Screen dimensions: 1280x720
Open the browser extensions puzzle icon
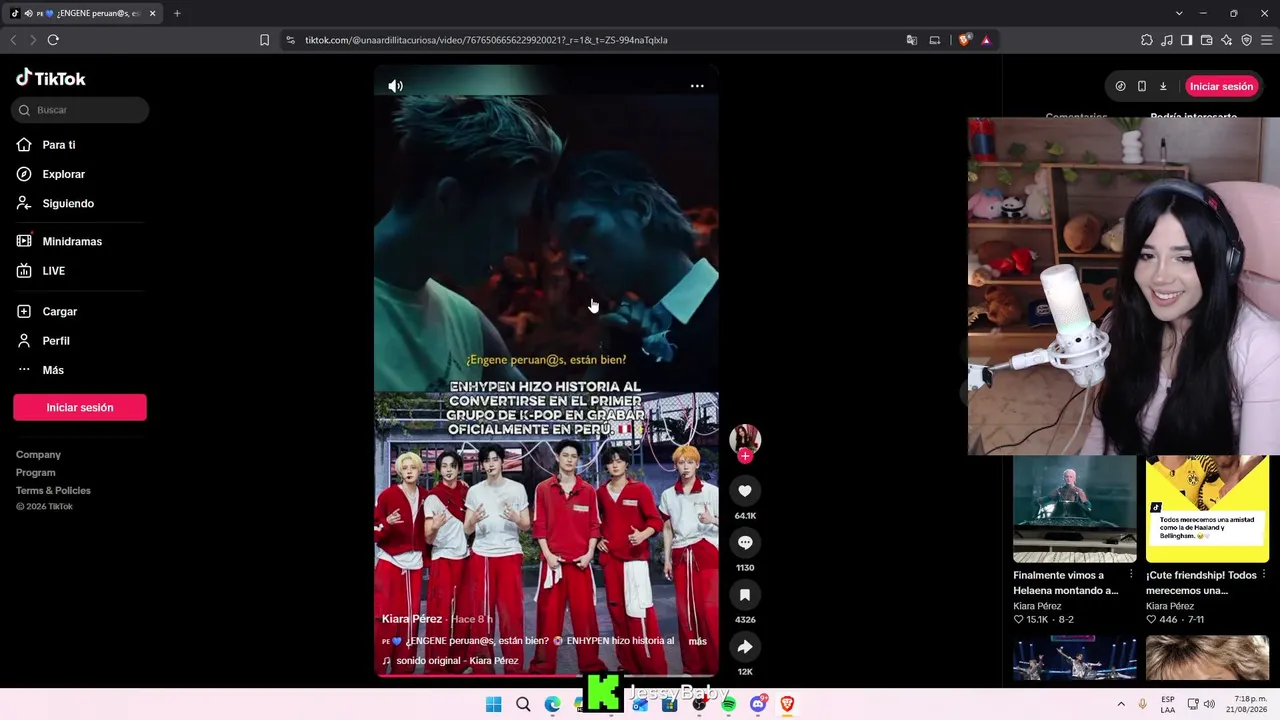click(x=1147, y=40)
